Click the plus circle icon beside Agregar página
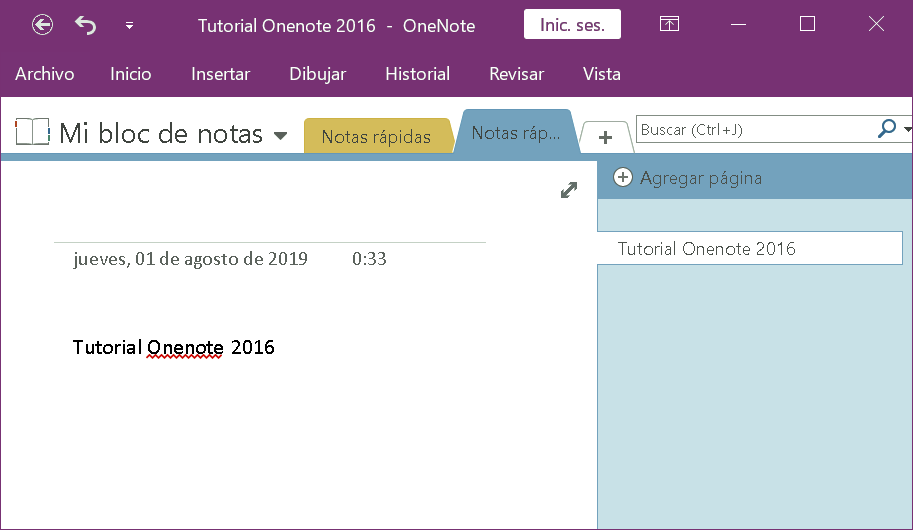913x530 pixels. pos(622,177)
